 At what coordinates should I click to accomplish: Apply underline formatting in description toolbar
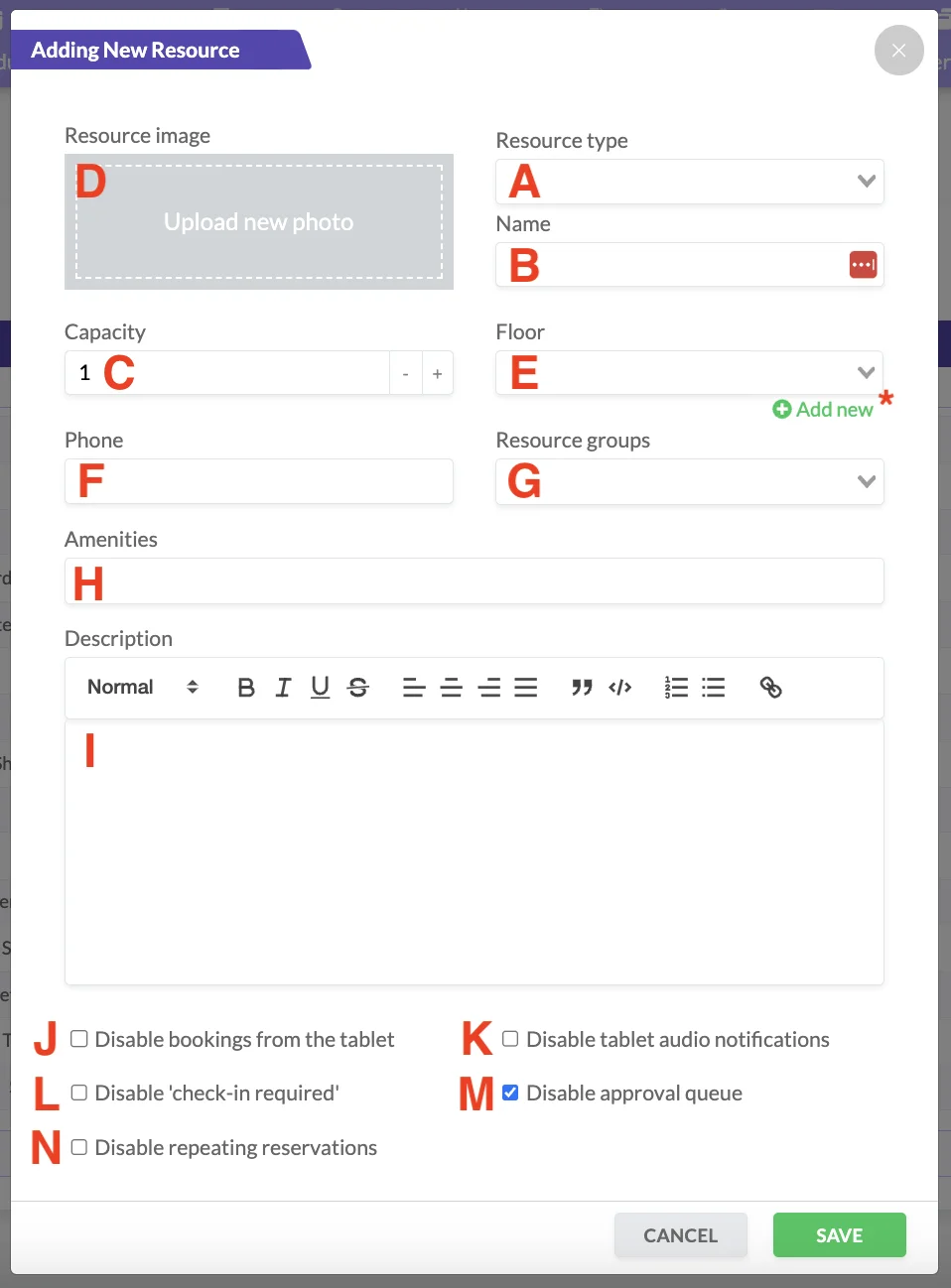click(320, 688)
